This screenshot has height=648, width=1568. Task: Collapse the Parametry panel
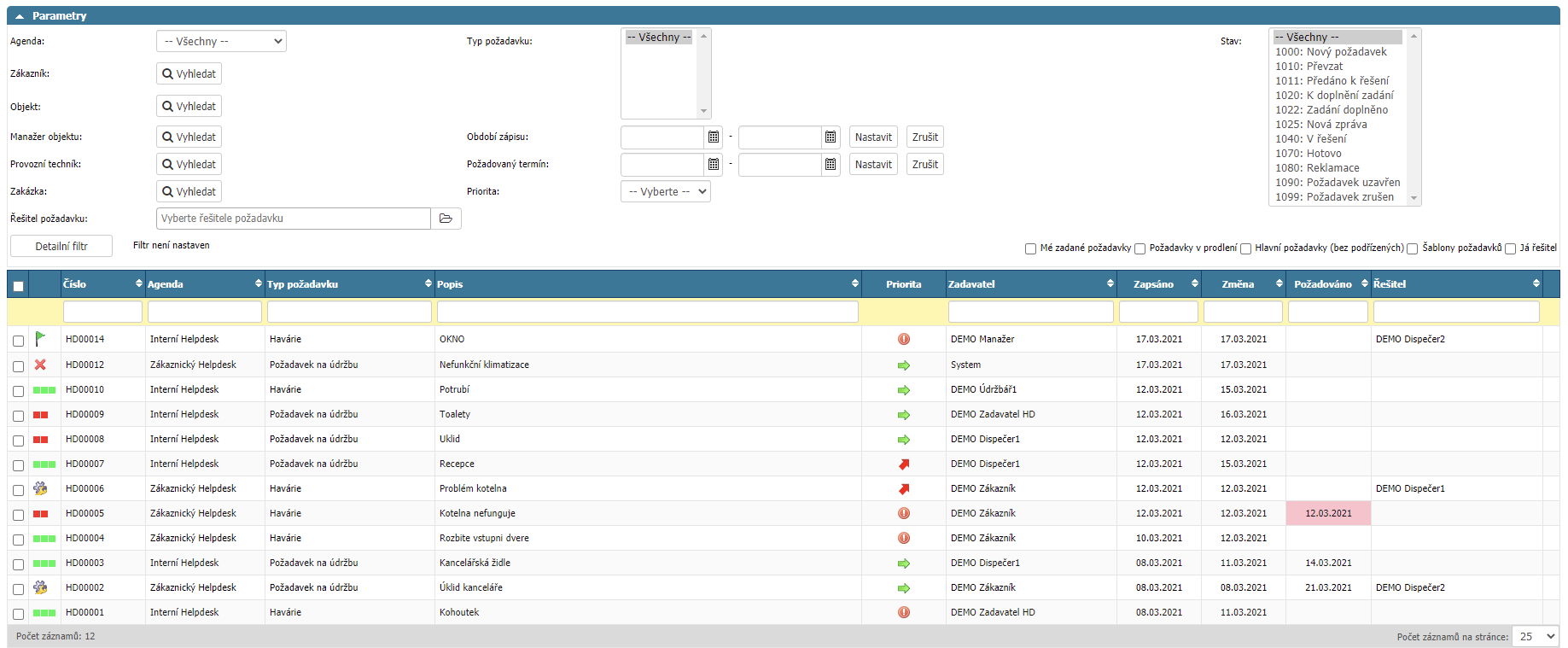click(20, 16)
